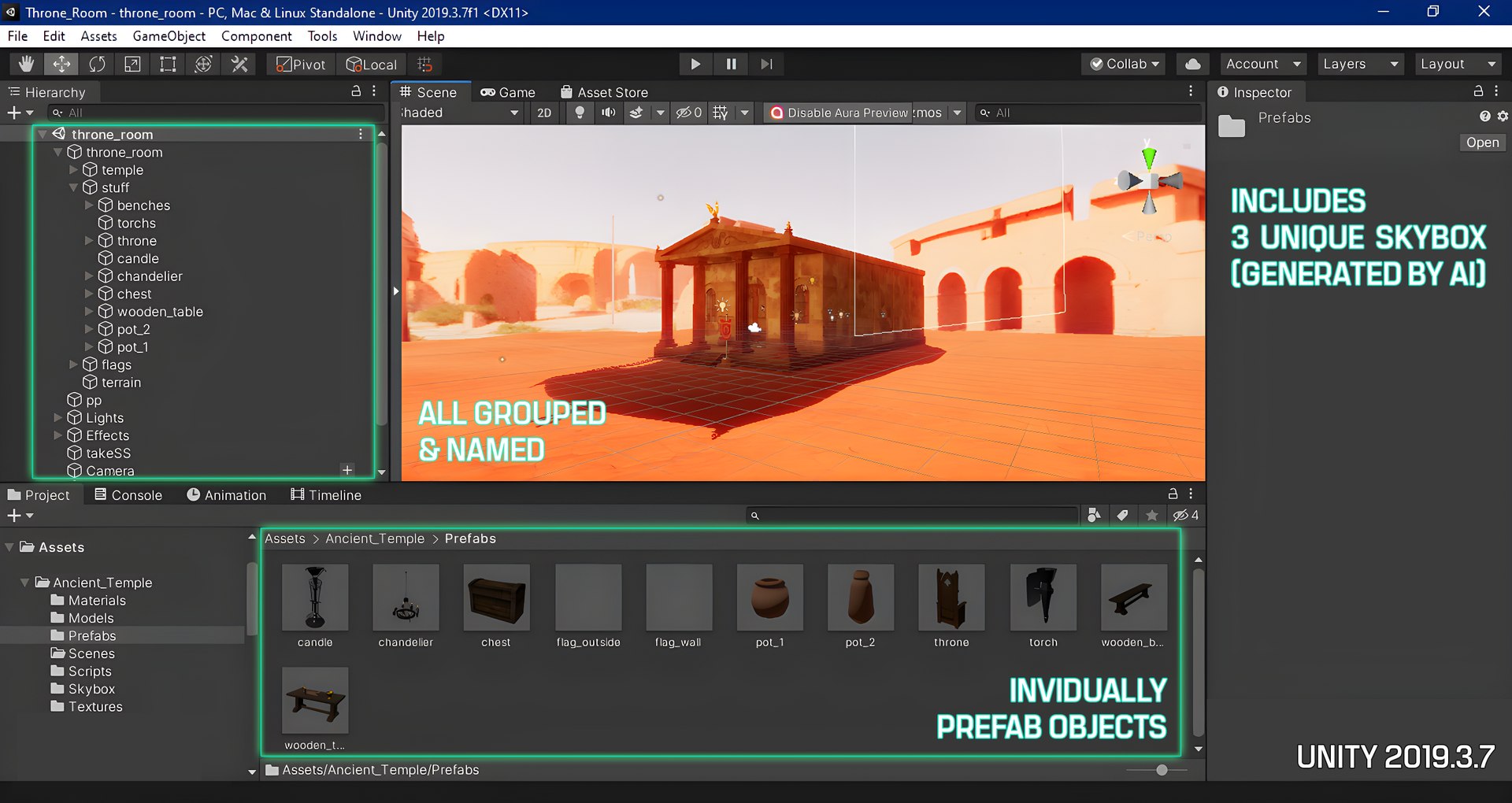The height and width of the screenshot is (803, 1512).
Task: Toggle Disable Aura Preview
Action: (839, 113)
